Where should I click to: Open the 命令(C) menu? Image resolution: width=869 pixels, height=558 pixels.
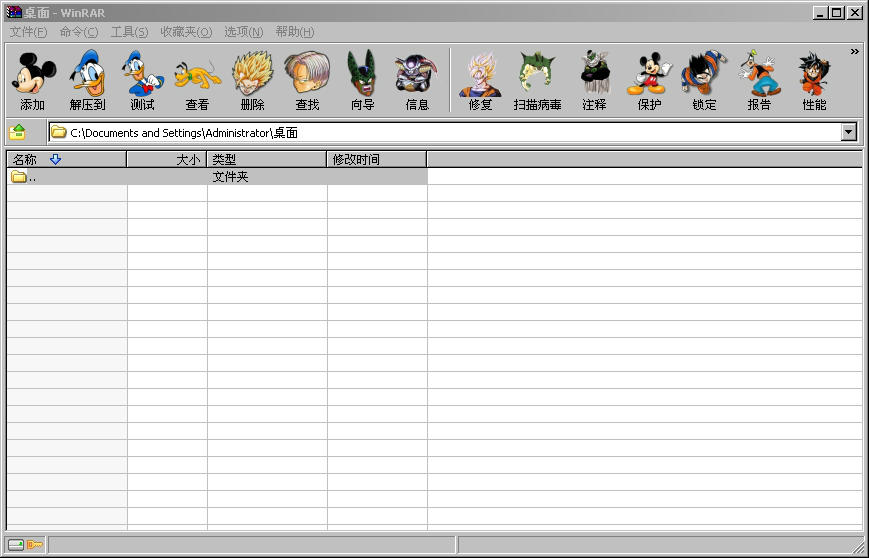(x=79, y=32)
